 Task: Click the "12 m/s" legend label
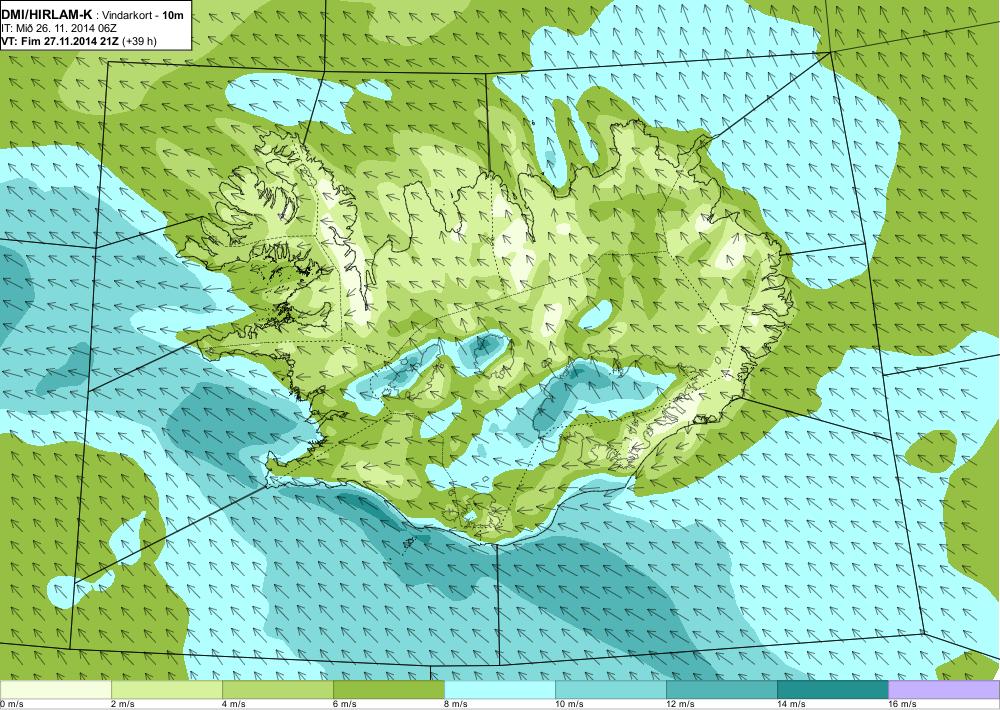pos(680,704)
